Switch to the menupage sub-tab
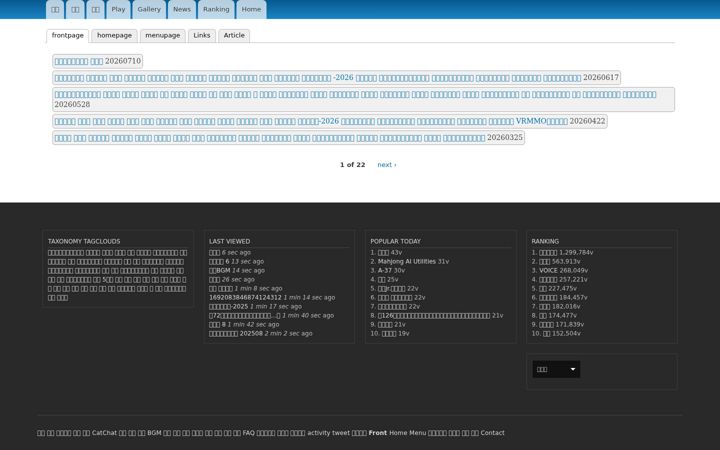 pyautogui.click(x=163, y=35)
